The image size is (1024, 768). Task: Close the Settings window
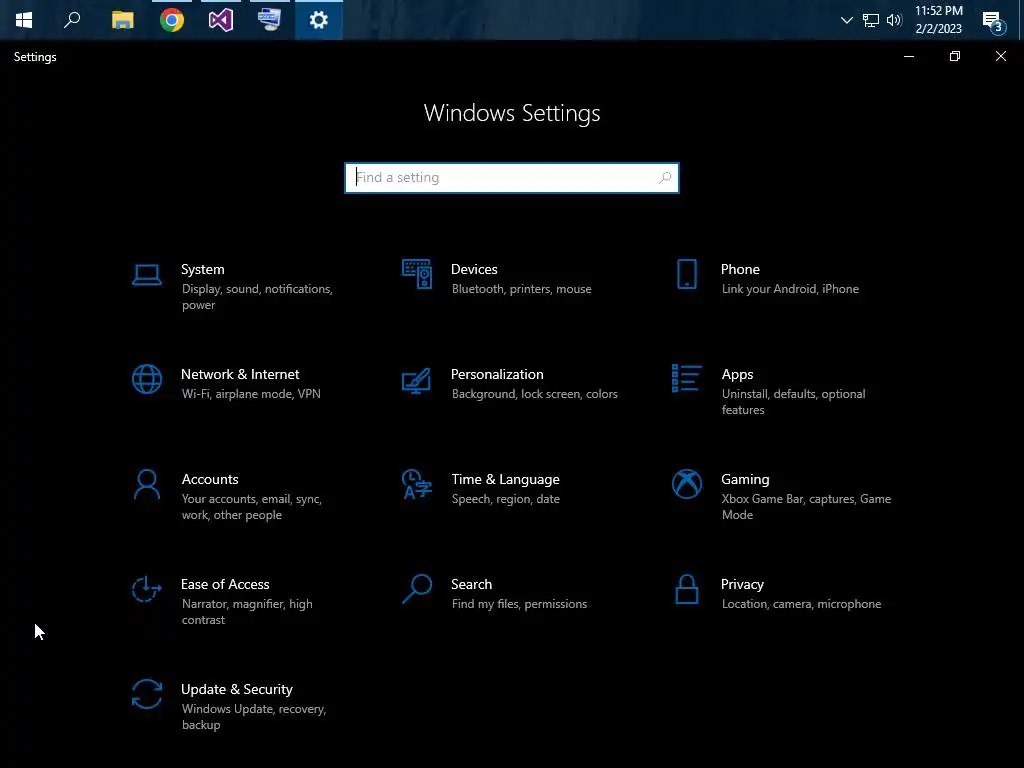click(1000, 57)
